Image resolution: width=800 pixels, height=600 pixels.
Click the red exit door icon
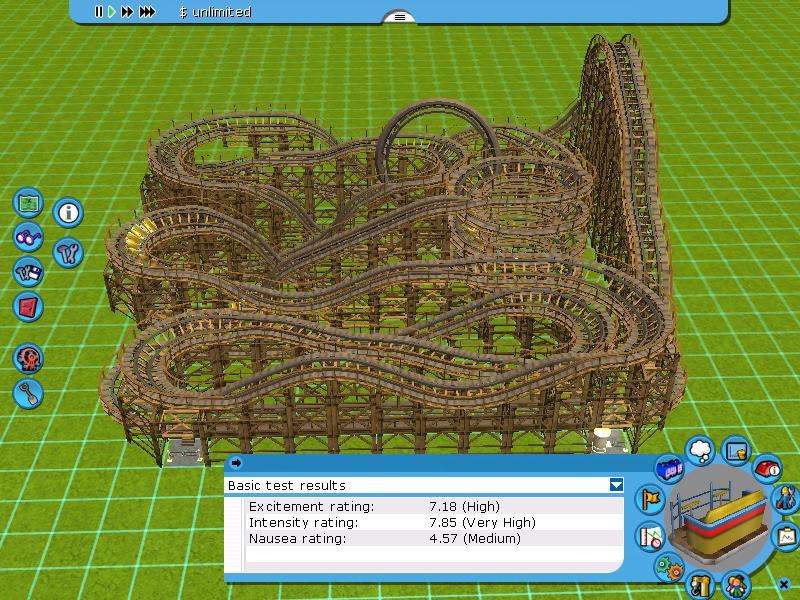tap(28, 307)
